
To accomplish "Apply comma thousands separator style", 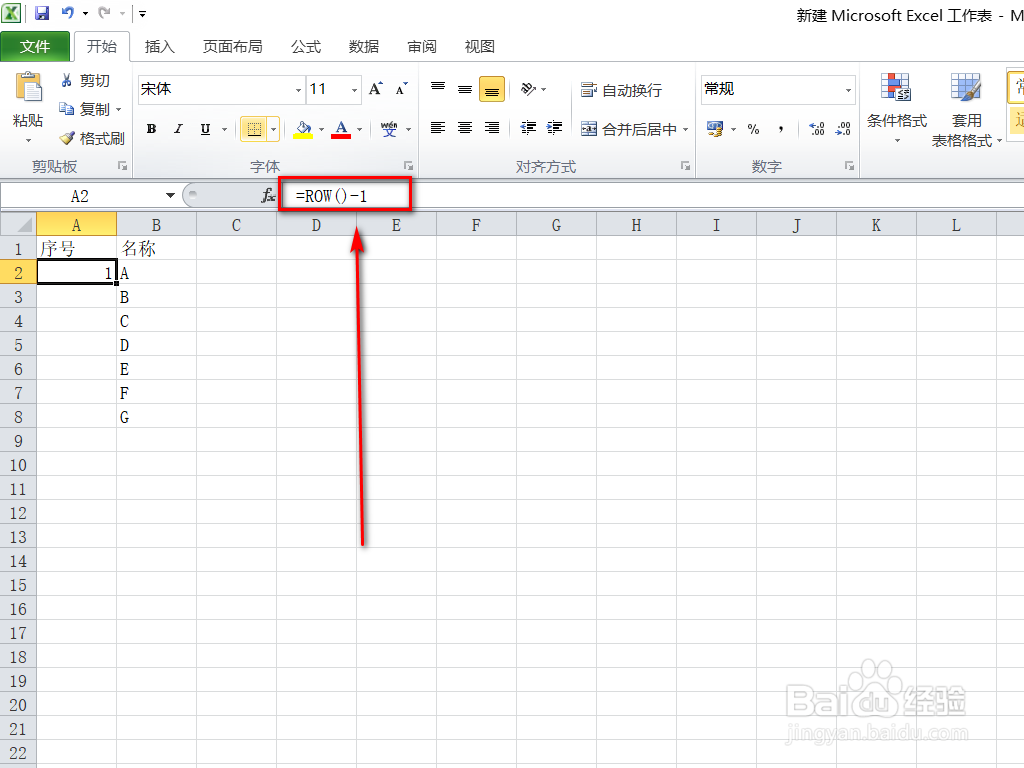I will click(x=781, y=129).
